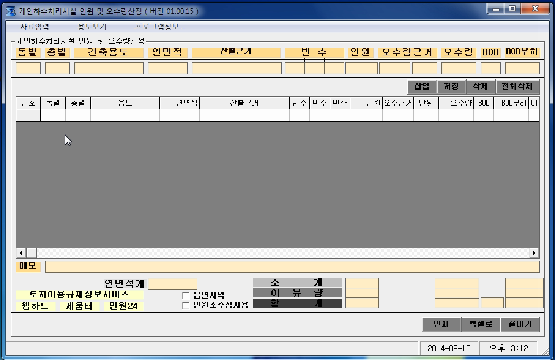Click the horizontal scrollbar right arrow
This screenshot has width=555, height=360.
tap(534, 253)
